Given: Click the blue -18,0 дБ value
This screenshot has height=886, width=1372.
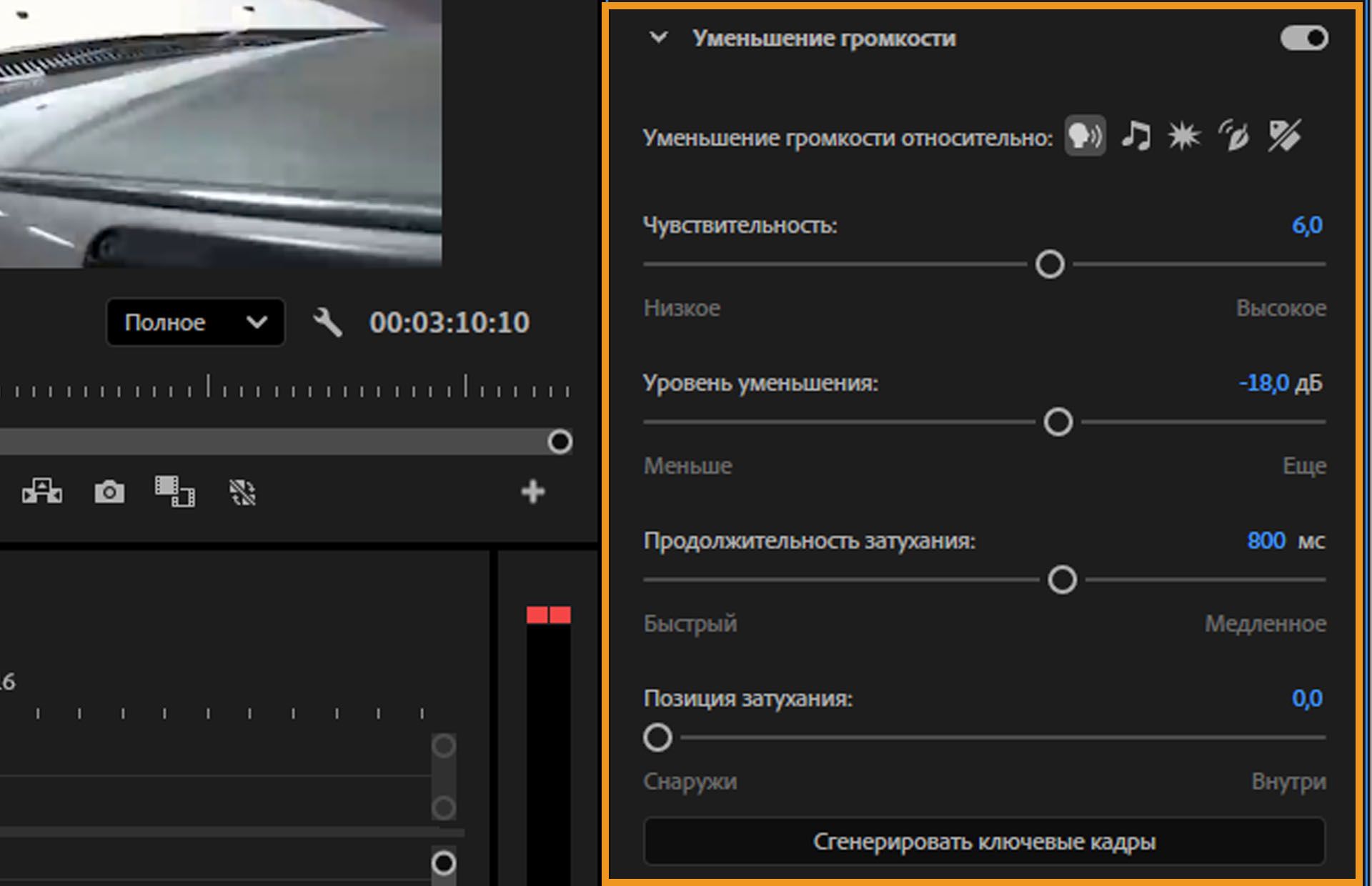Looking at the screenshot, I should (x=1278, y=383).
